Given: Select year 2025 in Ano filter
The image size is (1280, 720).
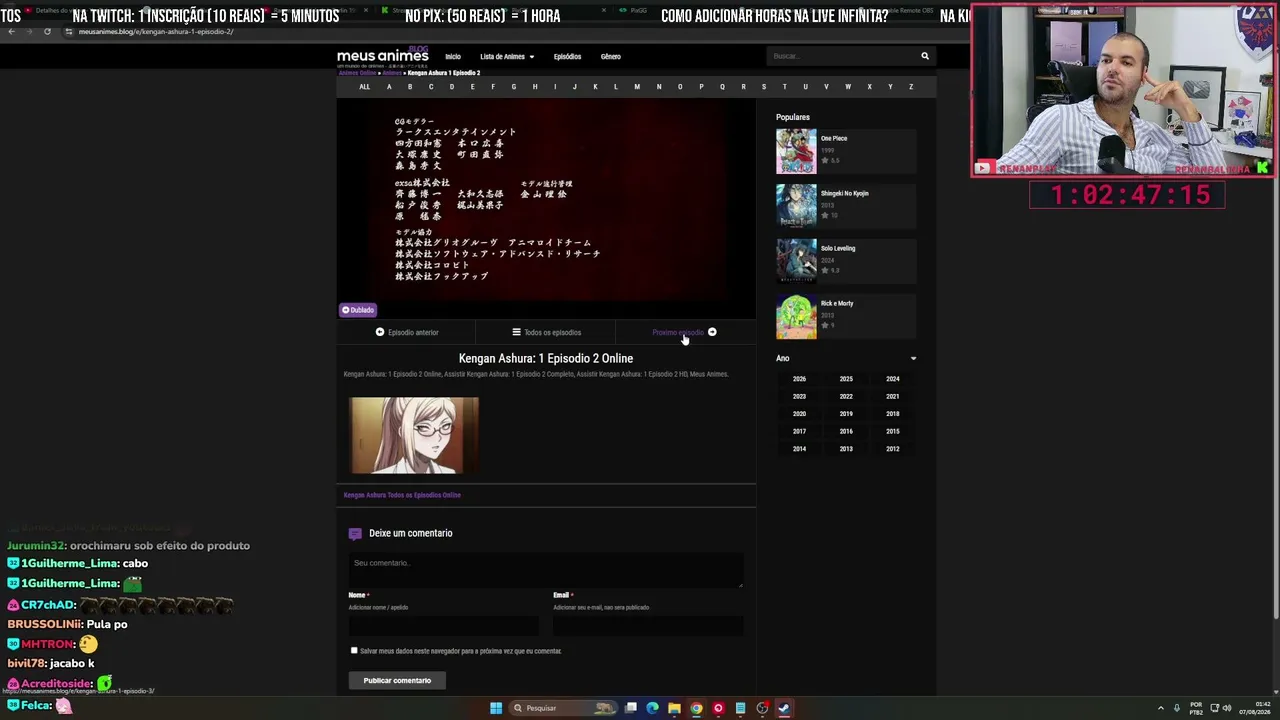Looking at the screenshot, I should [x=846, y=379].
